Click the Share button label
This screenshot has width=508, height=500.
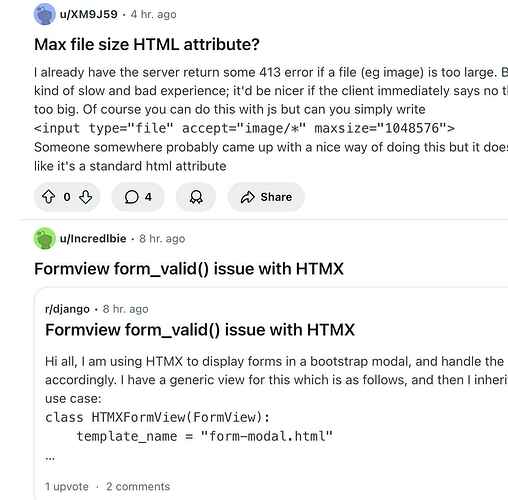point(276,197)
